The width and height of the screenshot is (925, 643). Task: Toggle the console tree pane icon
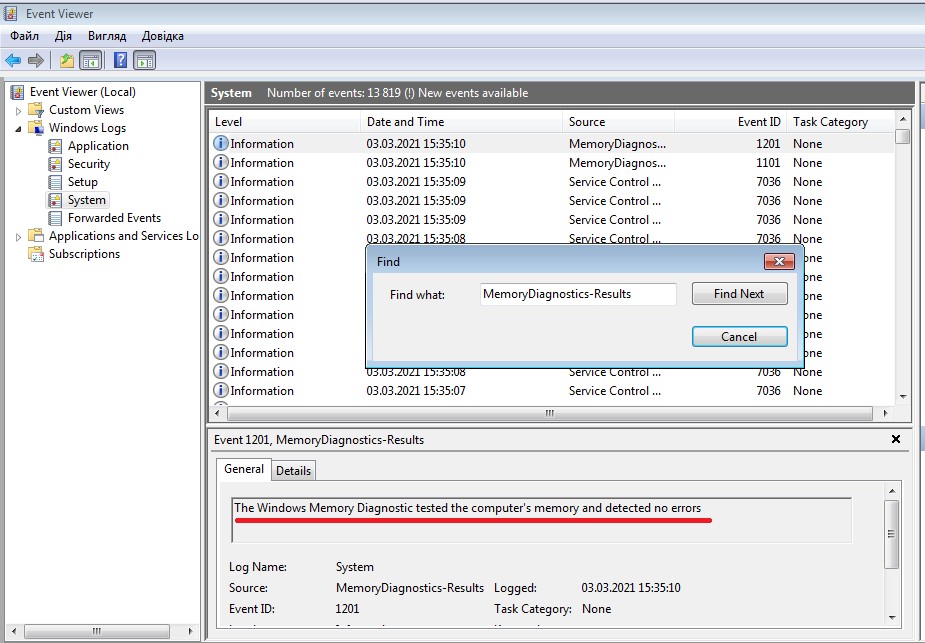tap(90, 61)
